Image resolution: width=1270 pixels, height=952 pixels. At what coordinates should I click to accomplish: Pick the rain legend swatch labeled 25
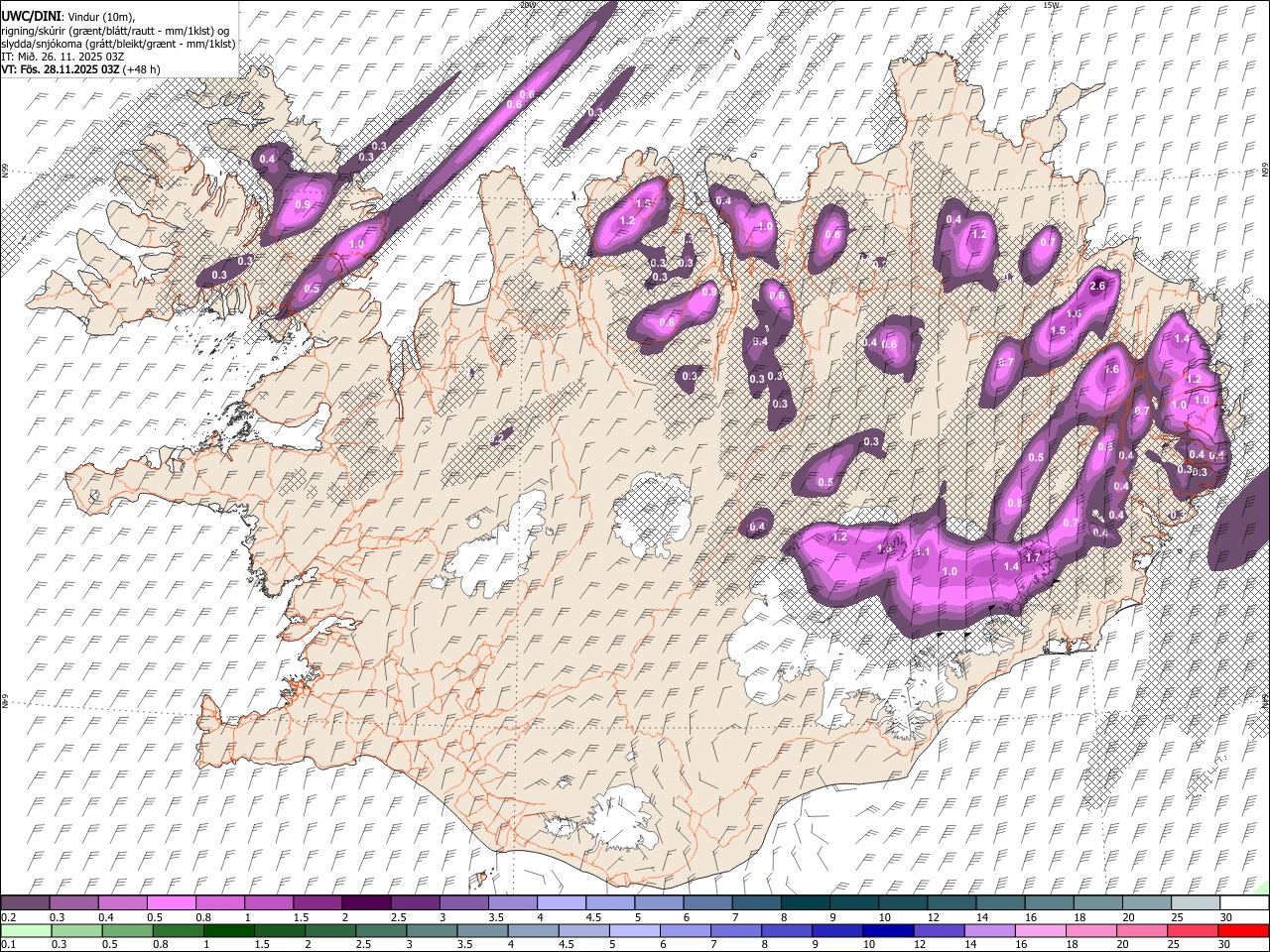[x=1193, y=930]
